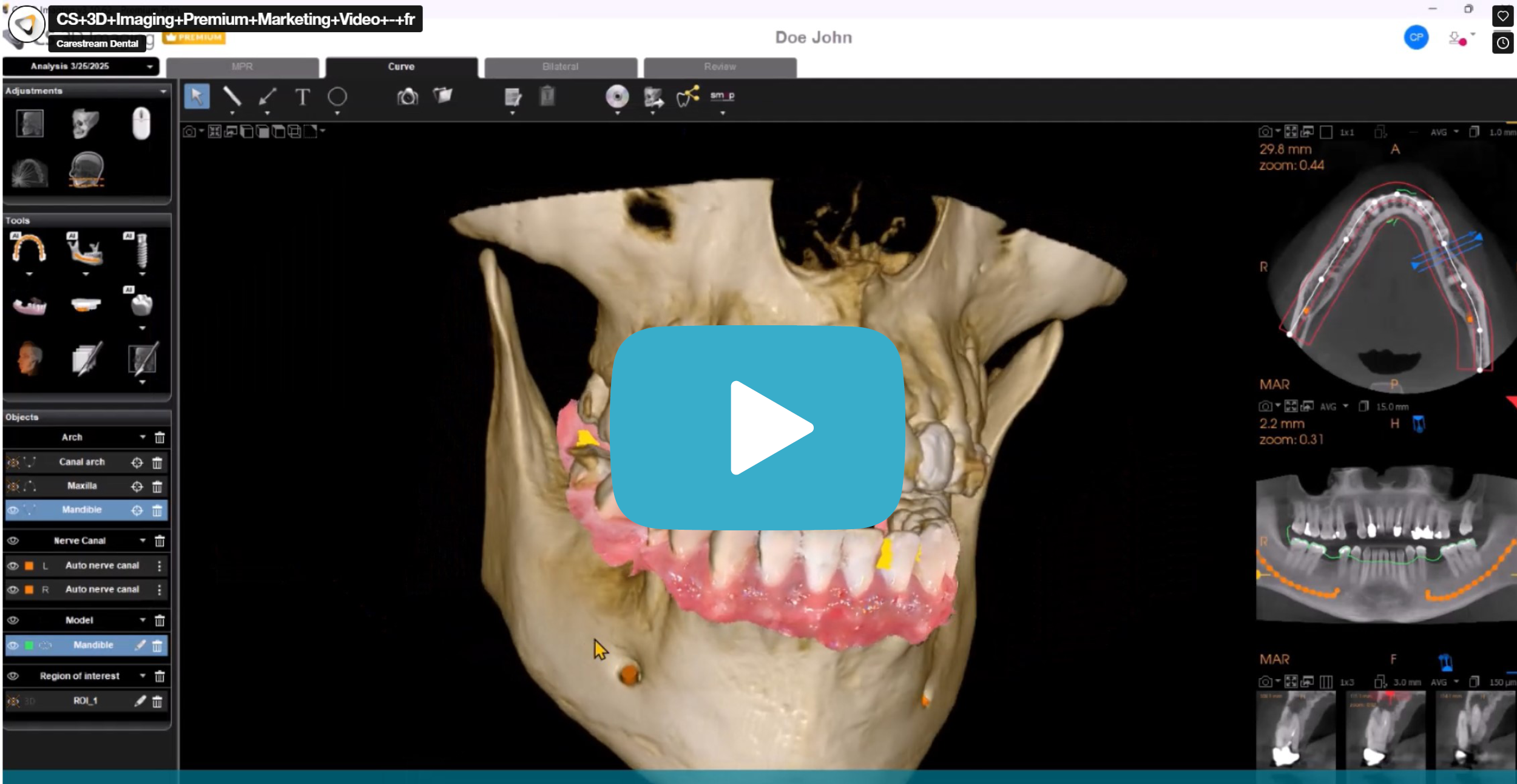Open the first cross-section slice thumbnail

pyautogui.click(x=1296, y=731)
